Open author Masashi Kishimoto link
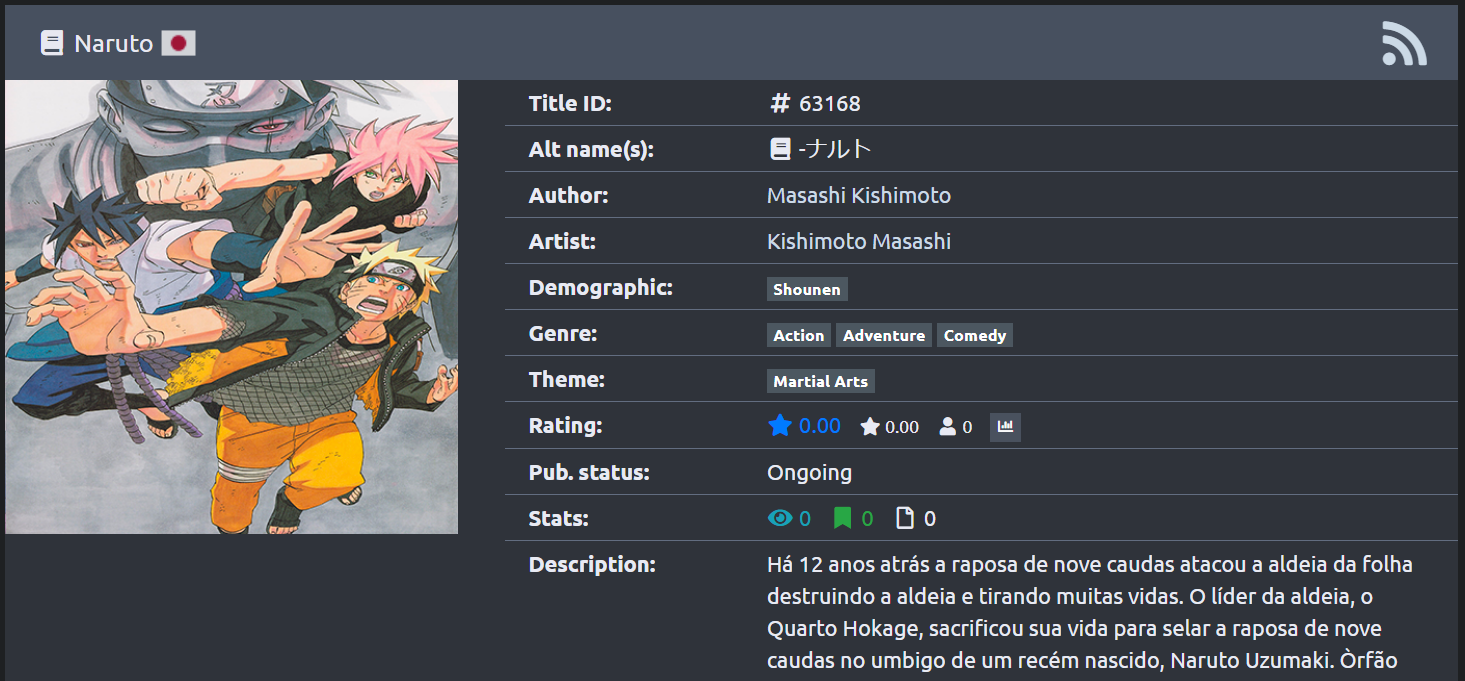Image resolution: width=1465 pixels, height=681 pixels. click(x=858, y=196)
